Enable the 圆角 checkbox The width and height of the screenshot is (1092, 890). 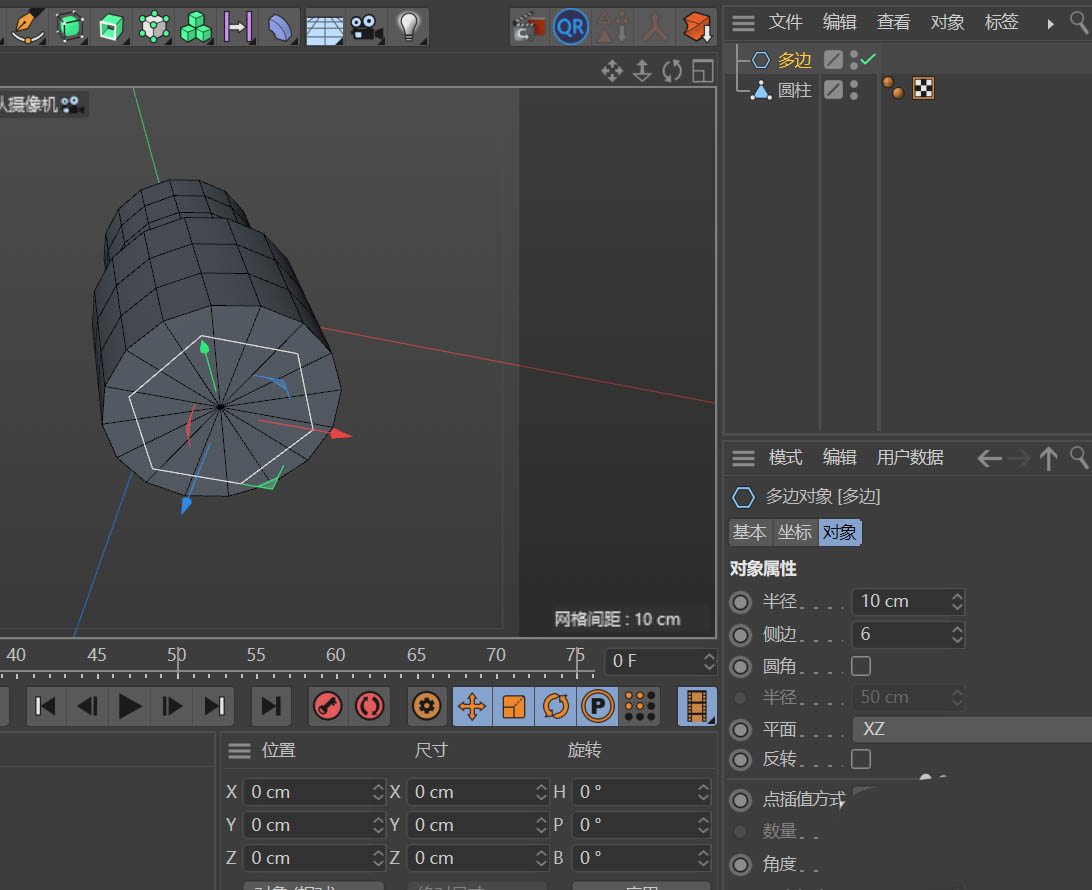860,666
